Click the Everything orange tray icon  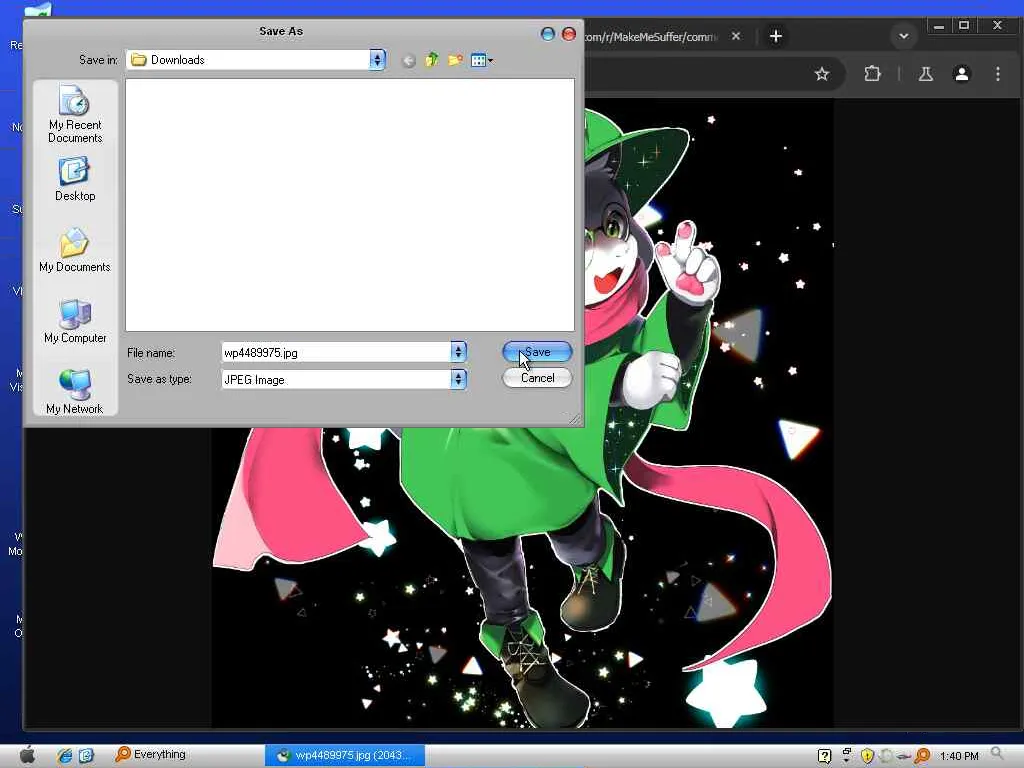(x=922, y=756)
